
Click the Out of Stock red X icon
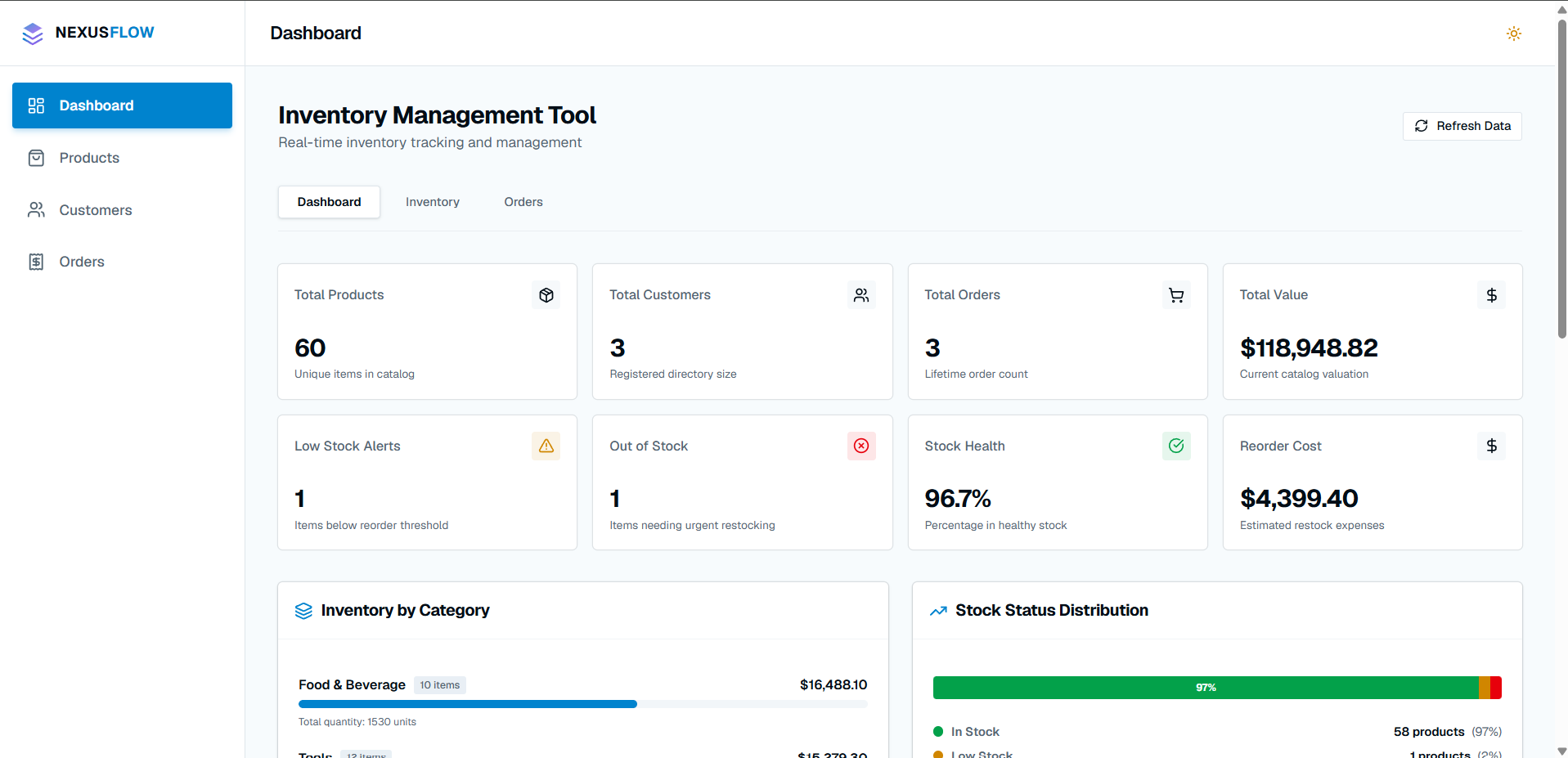861,446
